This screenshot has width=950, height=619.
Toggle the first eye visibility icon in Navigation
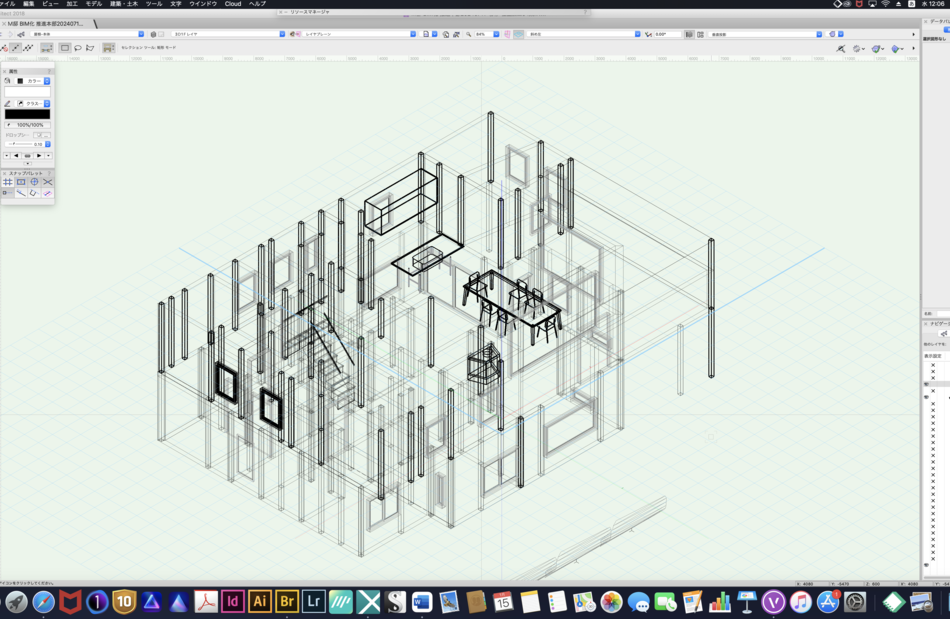tap(926, 383)
